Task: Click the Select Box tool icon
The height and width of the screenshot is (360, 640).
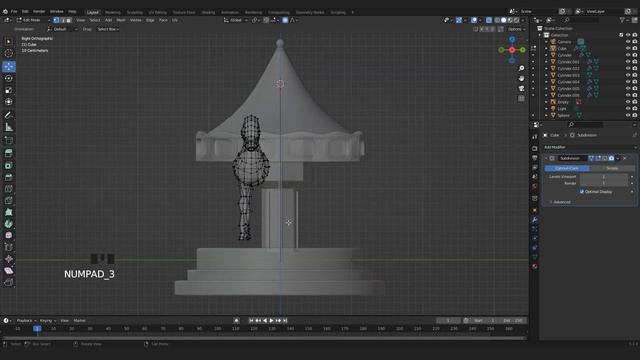Action: 9,41
